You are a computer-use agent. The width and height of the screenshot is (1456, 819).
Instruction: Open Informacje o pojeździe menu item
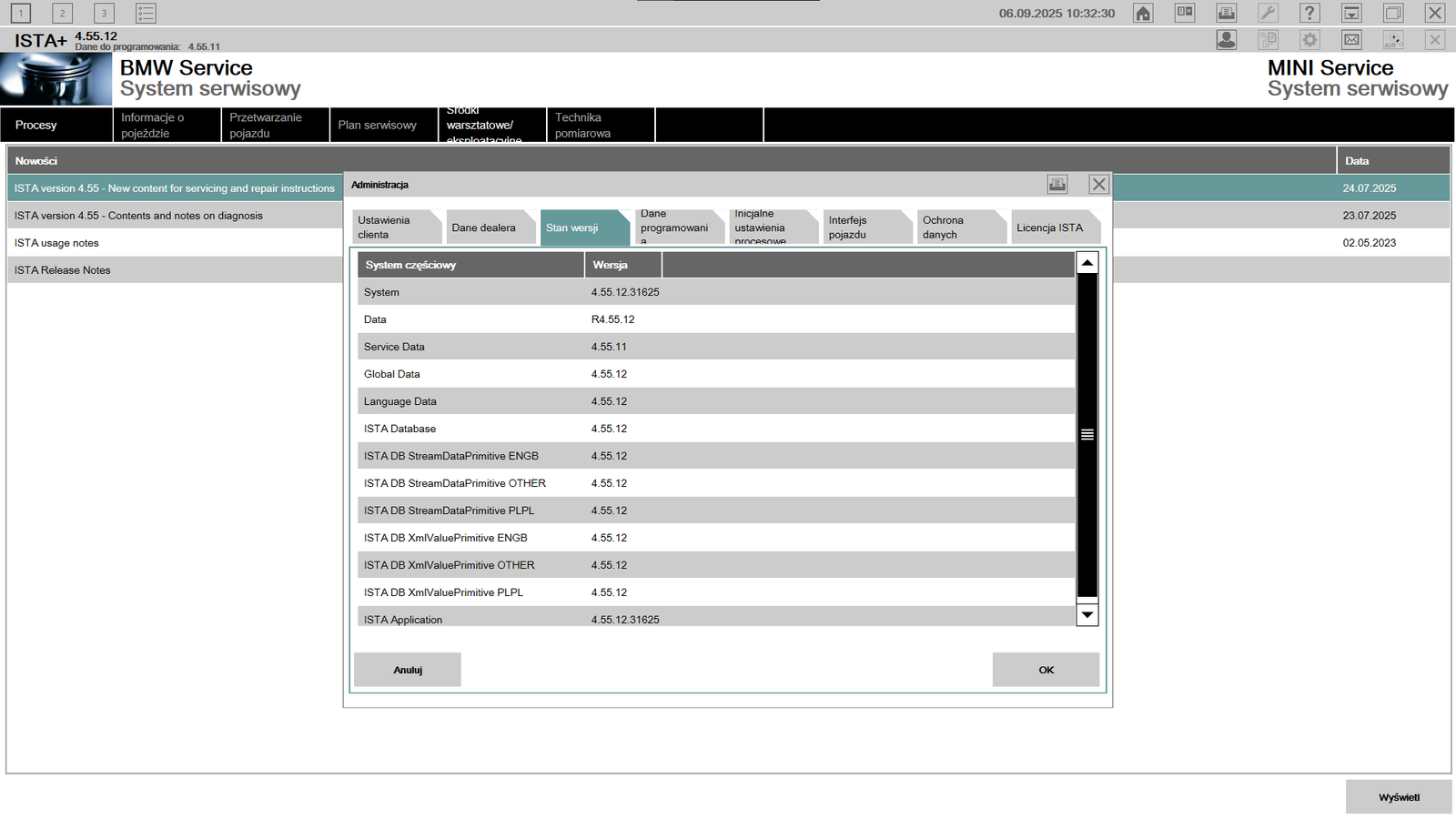(167, 126)
